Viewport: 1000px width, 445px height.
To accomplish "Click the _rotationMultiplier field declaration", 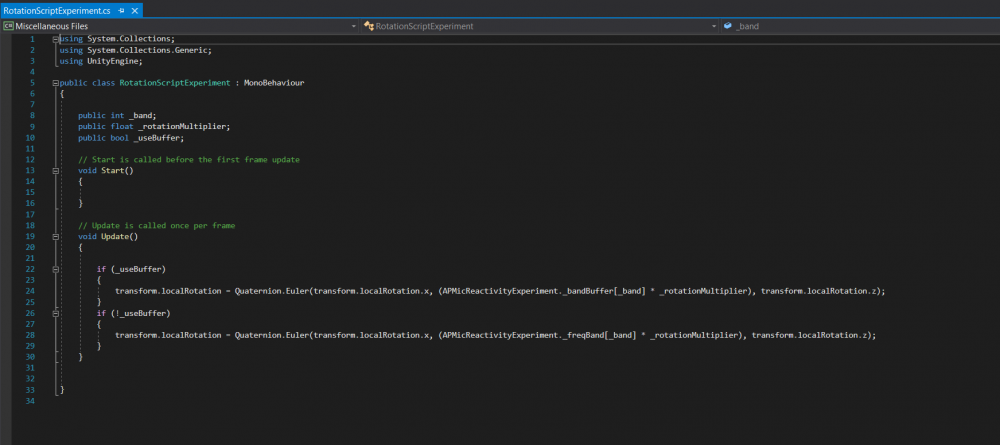I will click(x=184, y=127).
